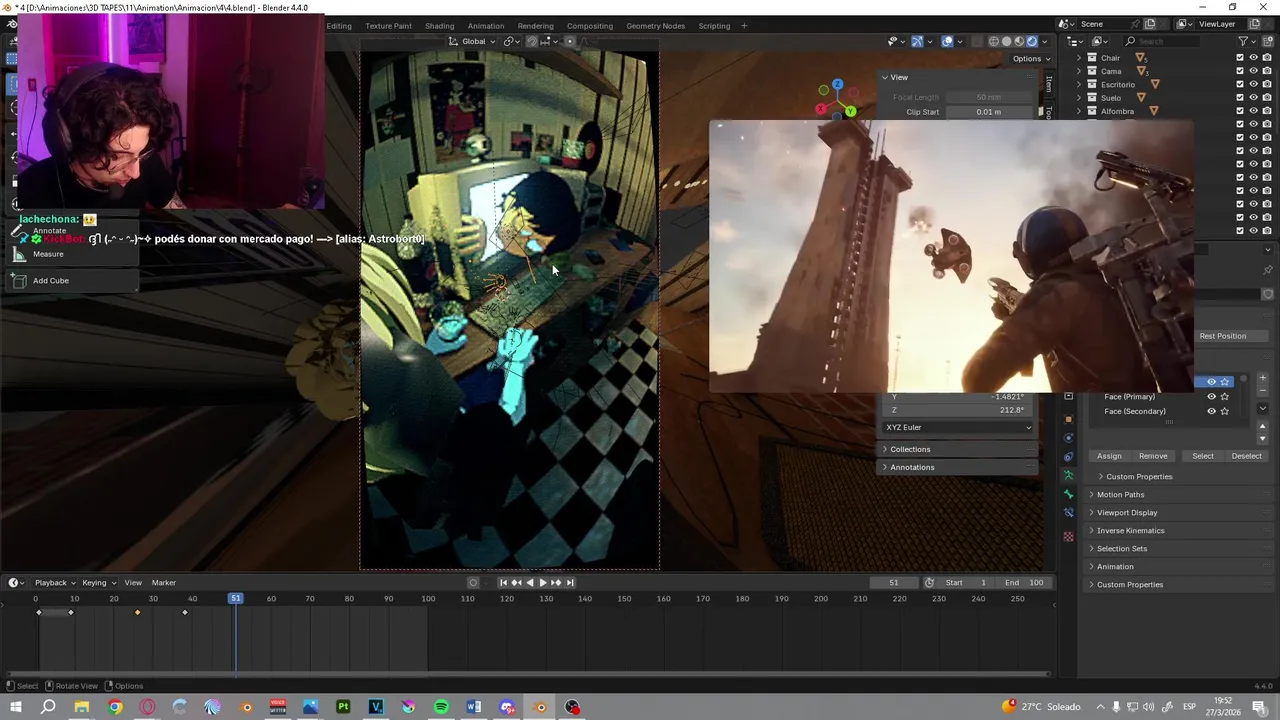Hide the Cama collection with eye icon
Screen dimensions: 1280x720
point(1253,71)
